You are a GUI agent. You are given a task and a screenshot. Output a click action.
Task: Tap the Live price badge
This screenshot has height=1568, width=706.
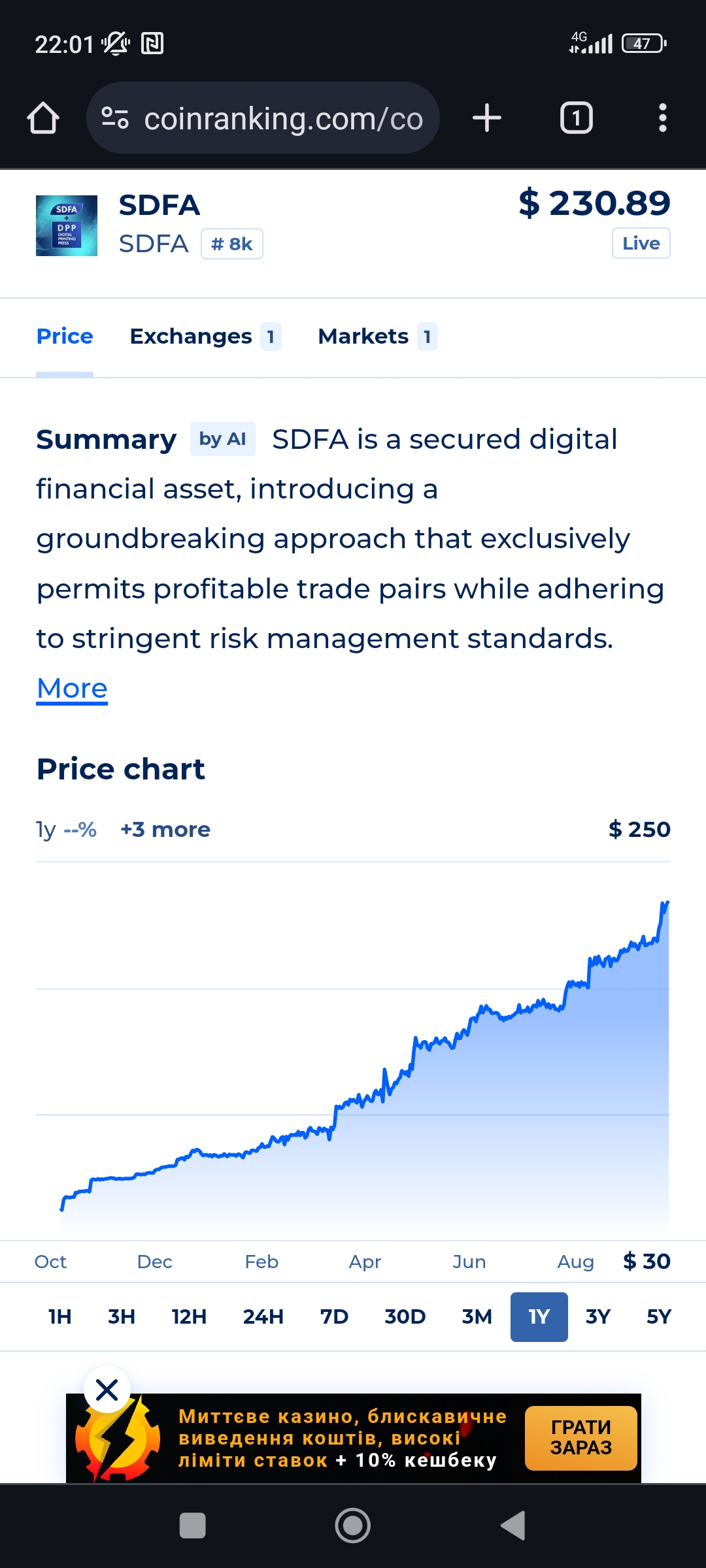(x=641, y=243)
